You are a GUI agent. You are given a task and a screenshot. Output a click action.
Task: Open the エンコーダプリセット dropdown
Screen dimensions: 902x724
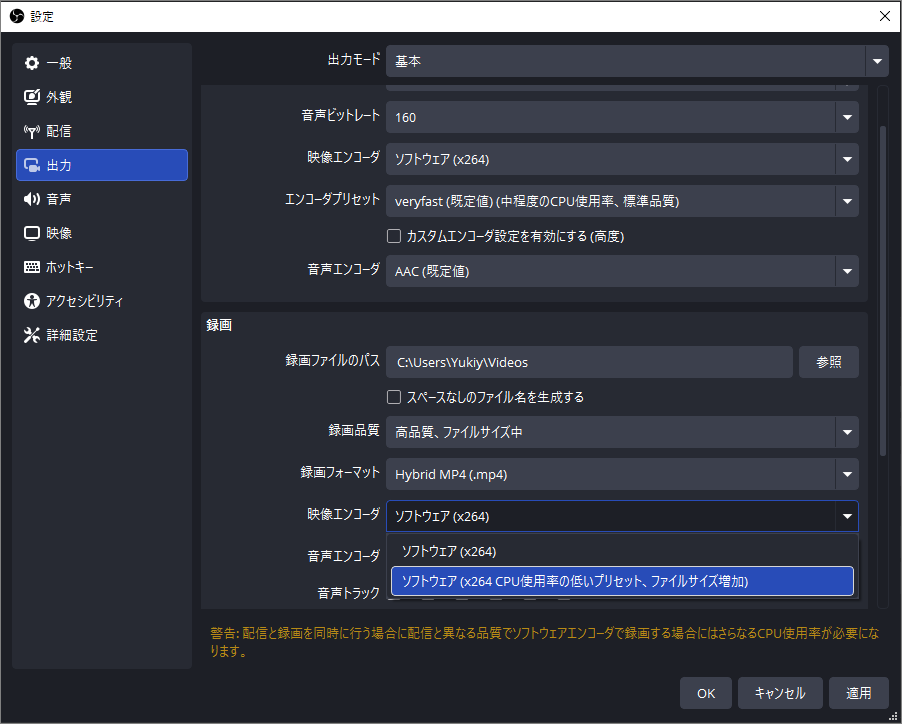[622, 200]
